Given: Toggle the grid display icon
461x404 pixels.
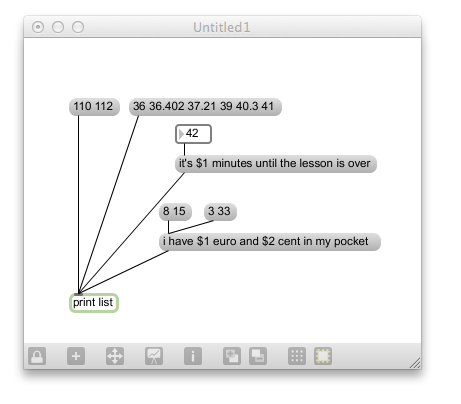Looking at the screenshot, I should (x=297, y=356).
